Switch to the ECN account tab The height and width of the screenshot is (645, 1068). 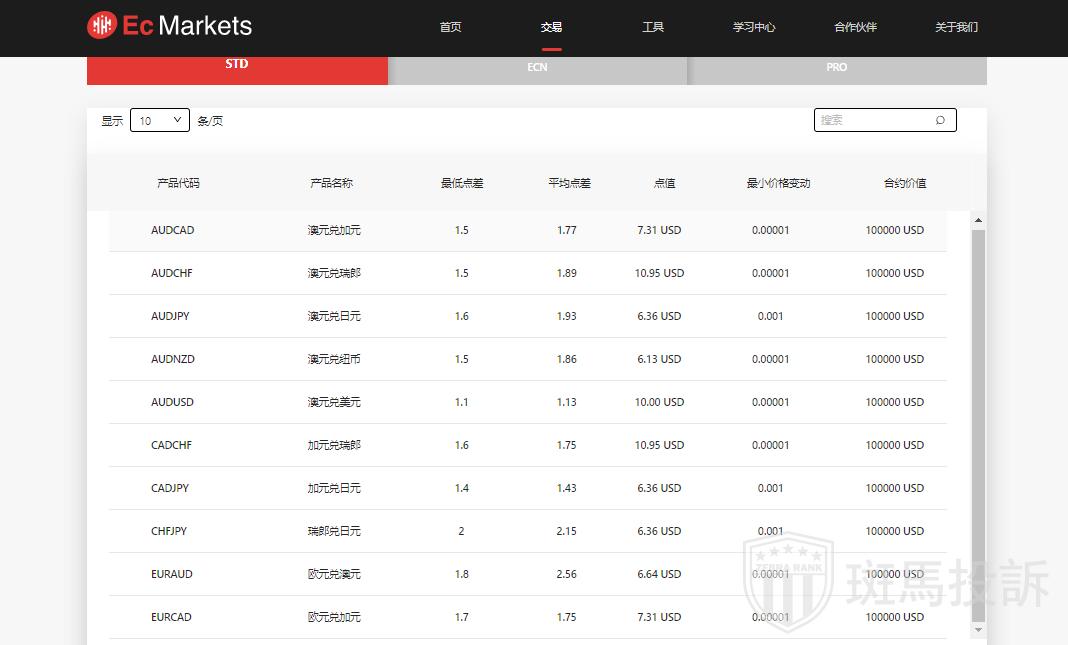click(x=537, y=68)
